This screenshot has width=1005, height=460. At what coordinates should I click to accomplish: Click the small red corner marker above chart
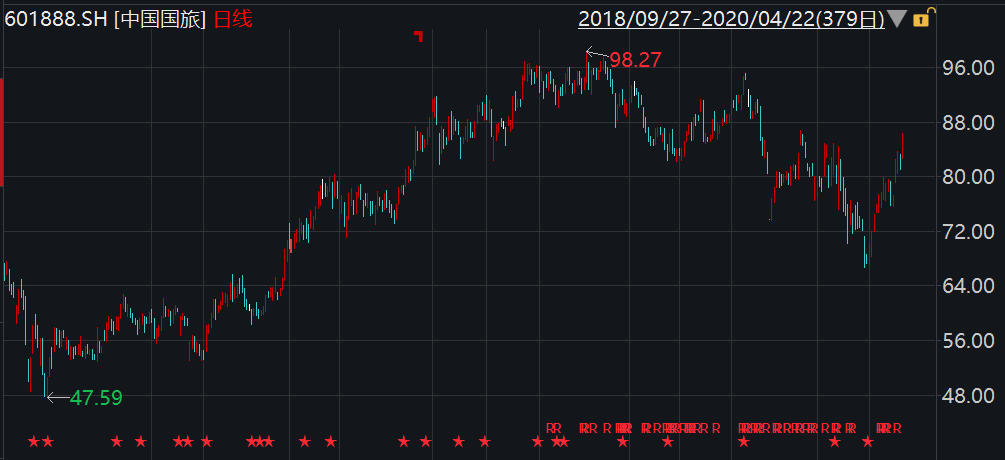[419, 36]
